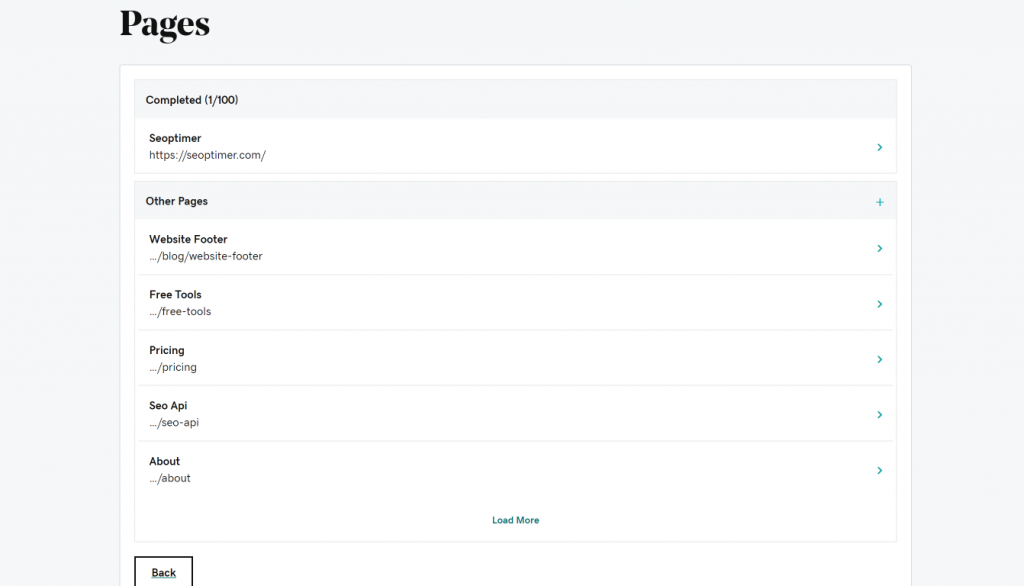Click the Other Pages section header label
The width and height of the screenshot is (1024, 586).
point(177,201)
